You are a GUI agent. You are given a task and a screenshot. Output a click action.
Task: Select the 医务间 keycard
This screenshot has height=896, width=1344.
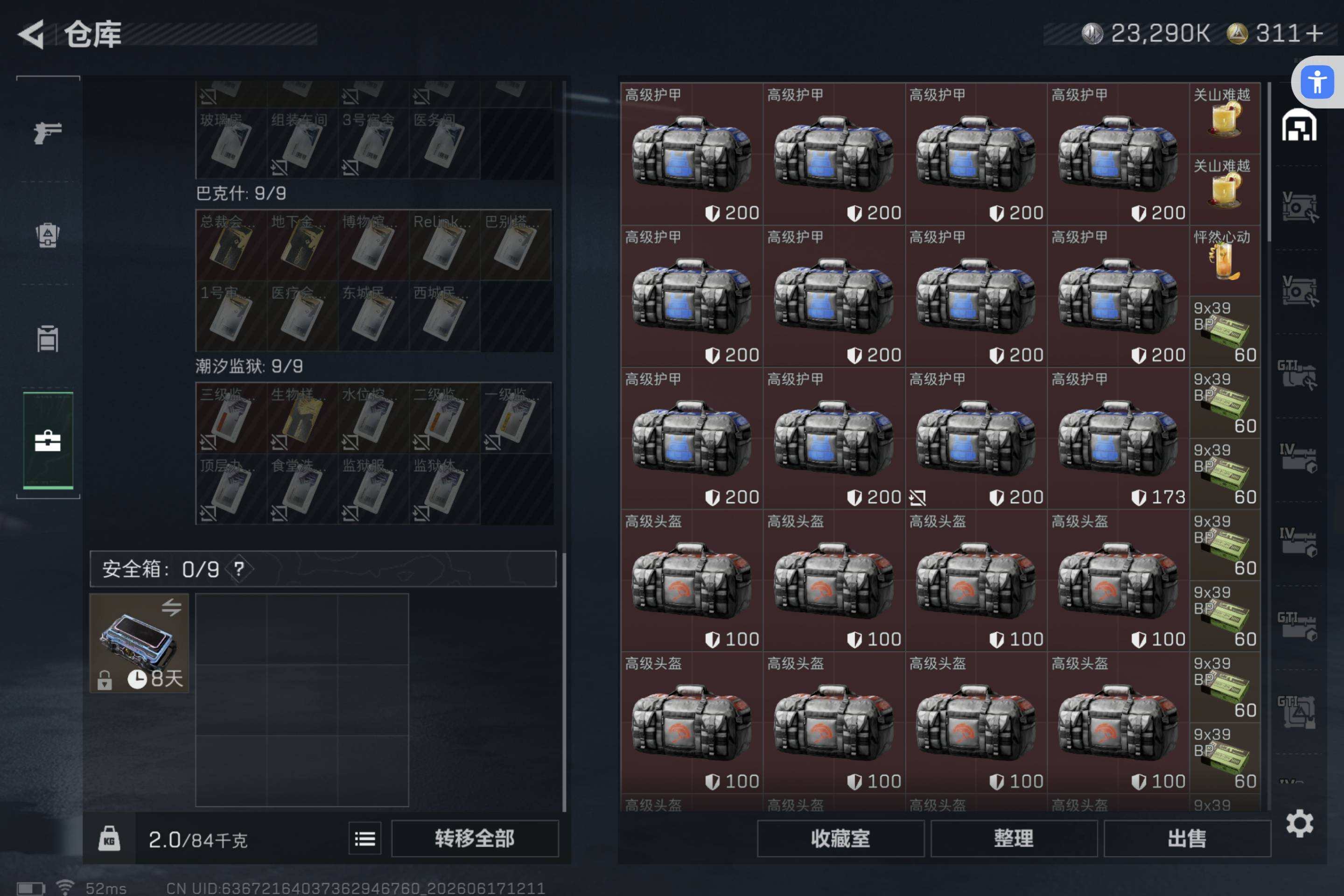(x=445, y=143)
